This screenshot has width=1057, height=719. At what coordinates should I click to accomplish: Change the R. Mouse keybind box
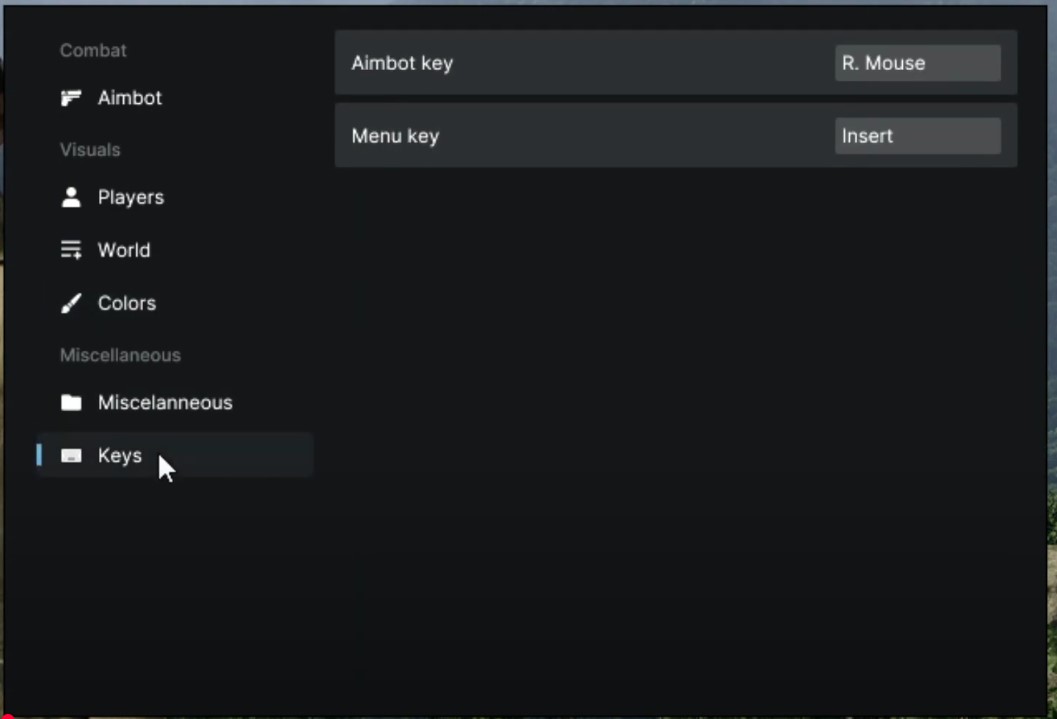point(917,63)
